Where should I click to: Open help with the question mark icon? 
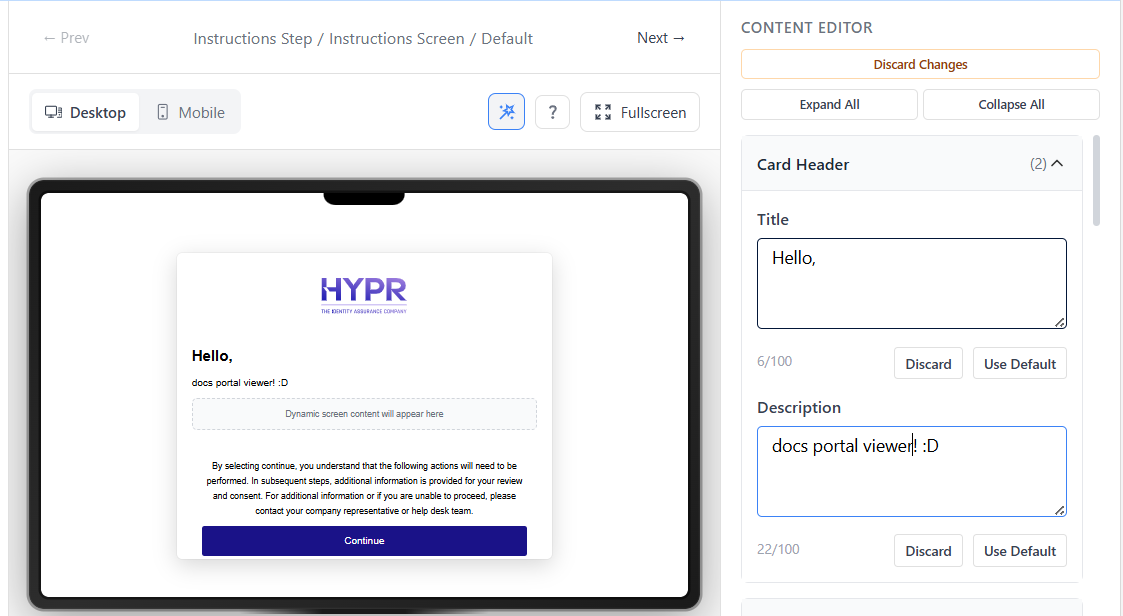point(552,112)
